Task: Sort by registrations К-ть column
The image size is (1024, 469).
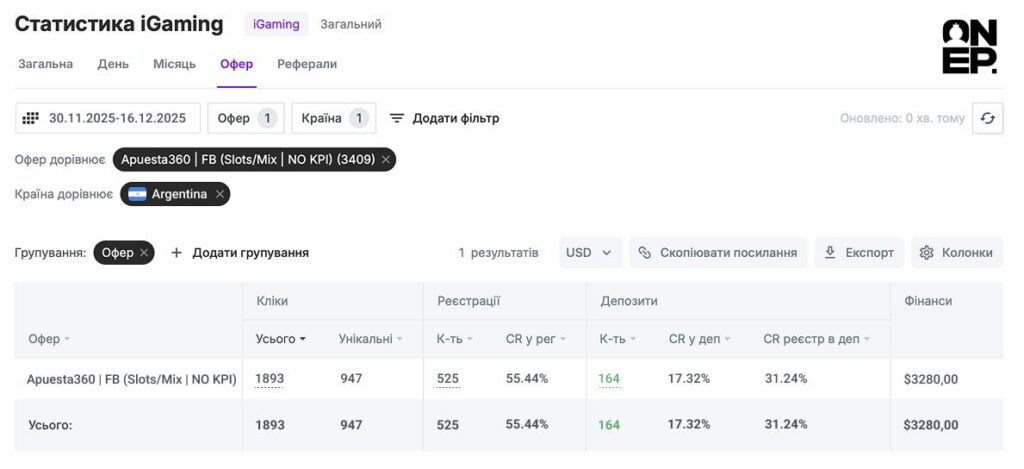Action: coord(455,339)
